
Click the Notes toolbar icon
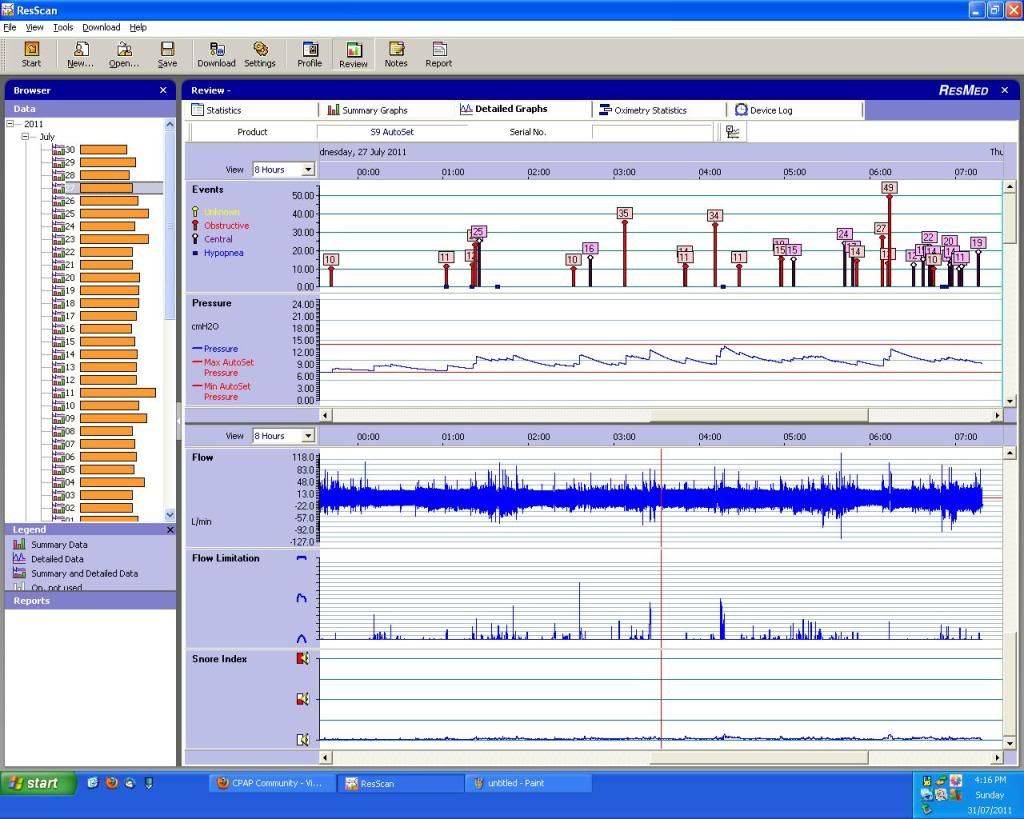pos(396,54)
